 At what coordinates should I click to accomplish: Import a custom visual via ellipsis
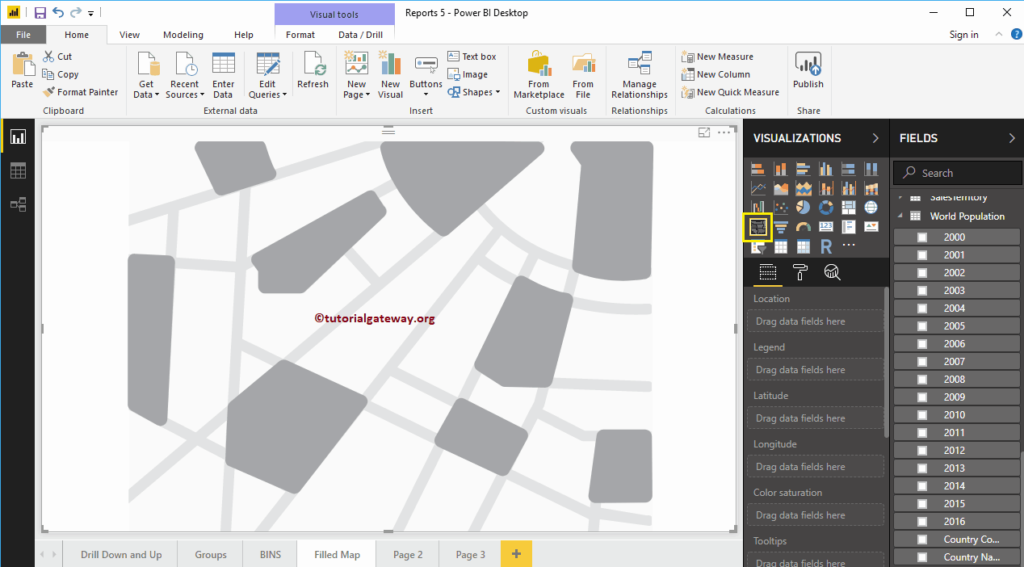(848, 246)
